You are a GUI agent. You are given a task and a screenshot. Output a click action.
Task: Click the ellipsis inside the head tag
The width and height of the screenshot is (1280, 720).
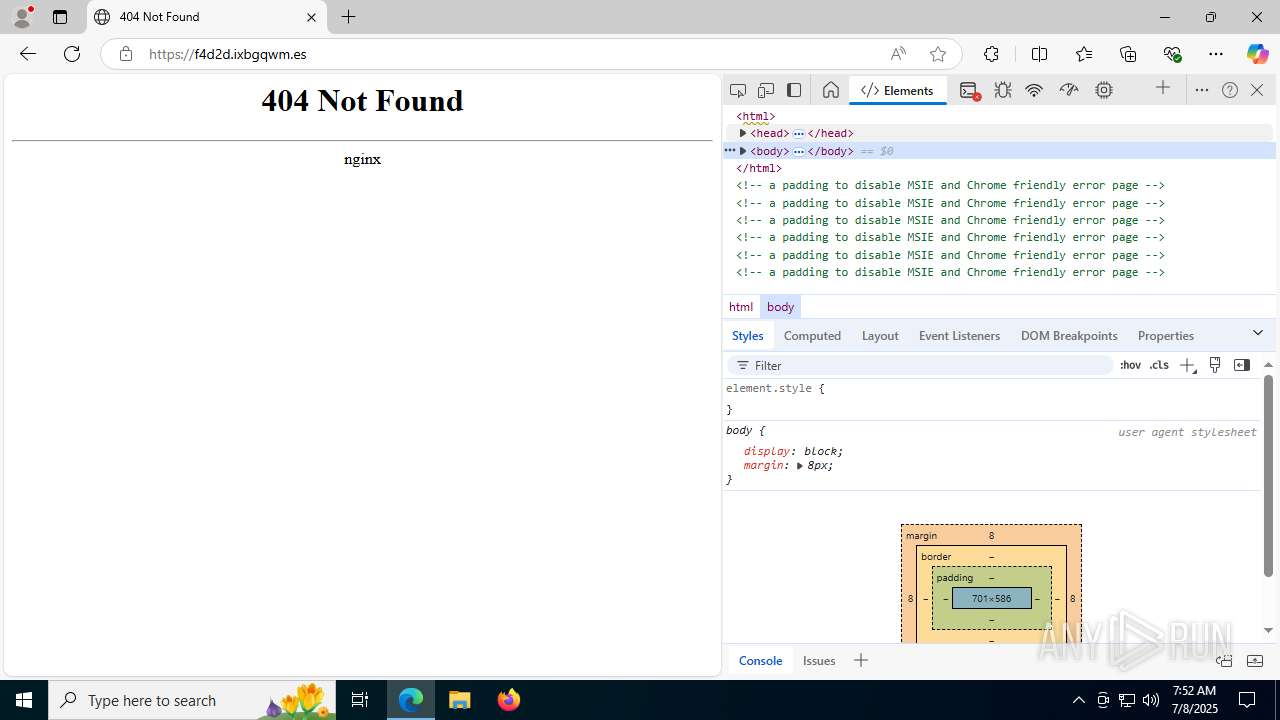click(799, 133)
